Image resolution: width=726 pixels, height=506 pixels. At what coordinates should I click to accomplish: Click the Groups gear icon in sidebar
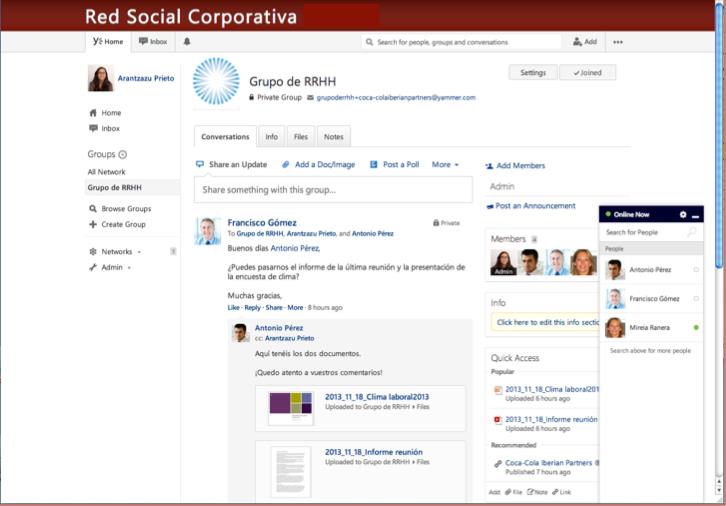[123, 155]
